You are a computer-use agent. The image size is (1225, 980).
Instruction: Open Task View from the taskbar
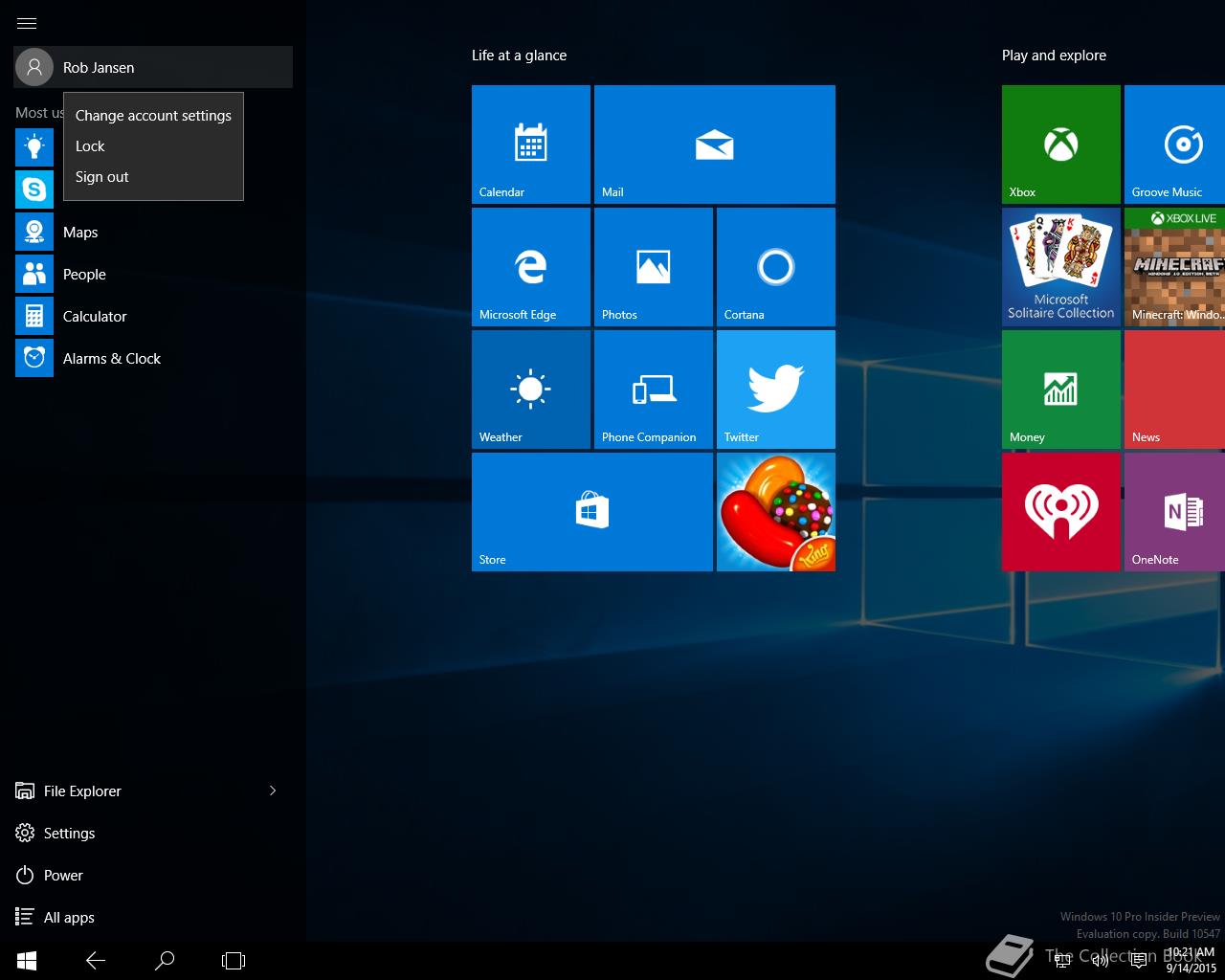point(234,960)
